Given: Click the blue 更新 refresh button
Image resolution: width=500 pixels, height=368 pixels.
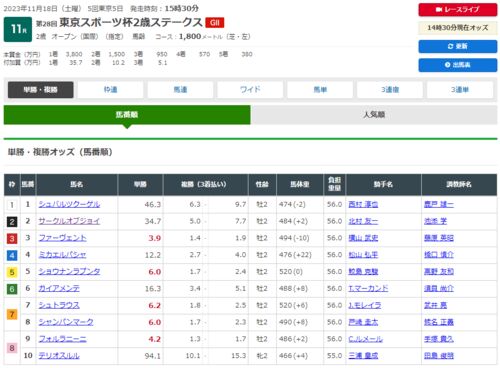Looking at the screenshot, I should pos(458,46).
